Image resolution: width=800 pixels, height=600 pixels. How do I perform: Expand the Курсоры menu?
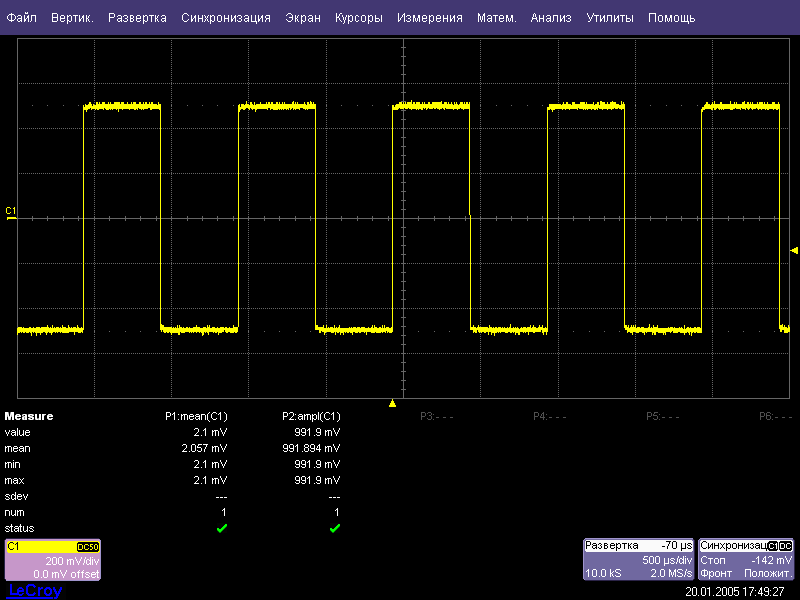[358, 18]
